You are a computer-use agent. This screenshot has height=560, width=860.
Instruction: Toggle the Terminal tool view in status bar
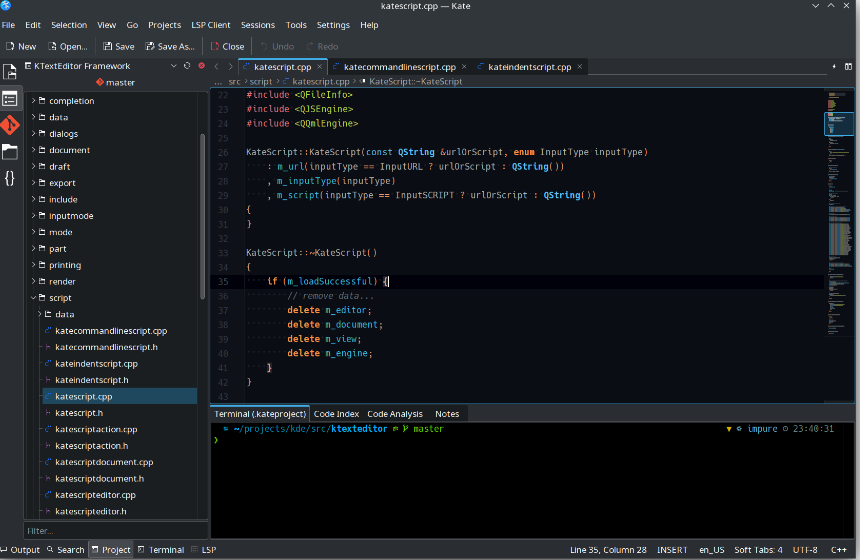pos(160,550)
